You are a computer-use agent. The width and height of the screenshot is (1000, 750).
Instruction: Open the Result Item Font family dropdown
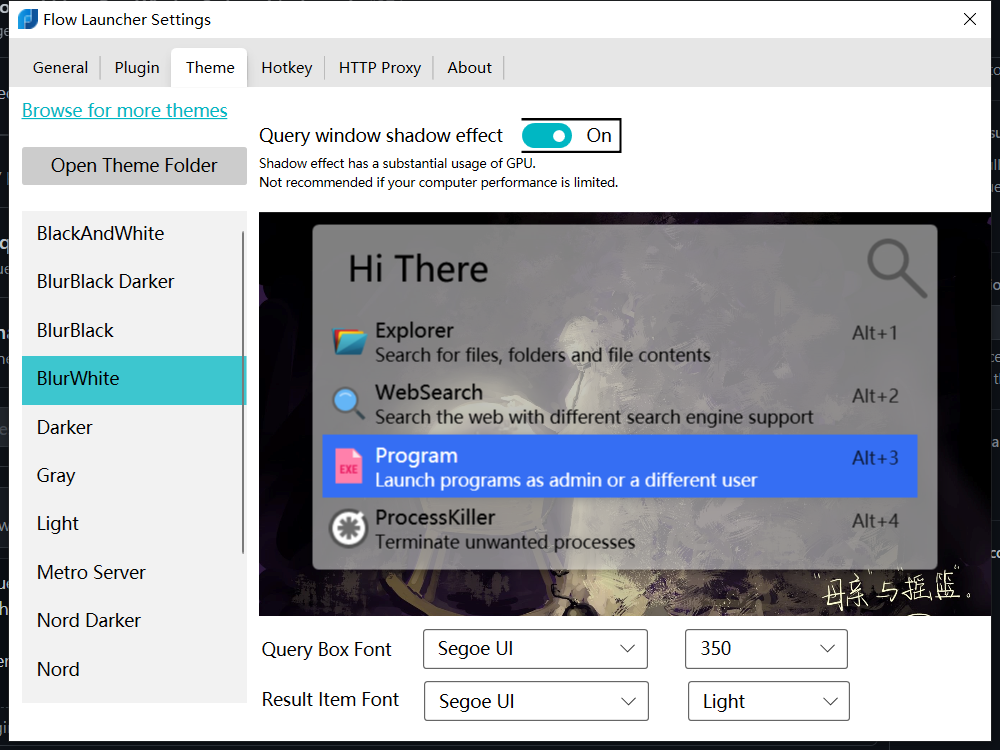(536, 701)
